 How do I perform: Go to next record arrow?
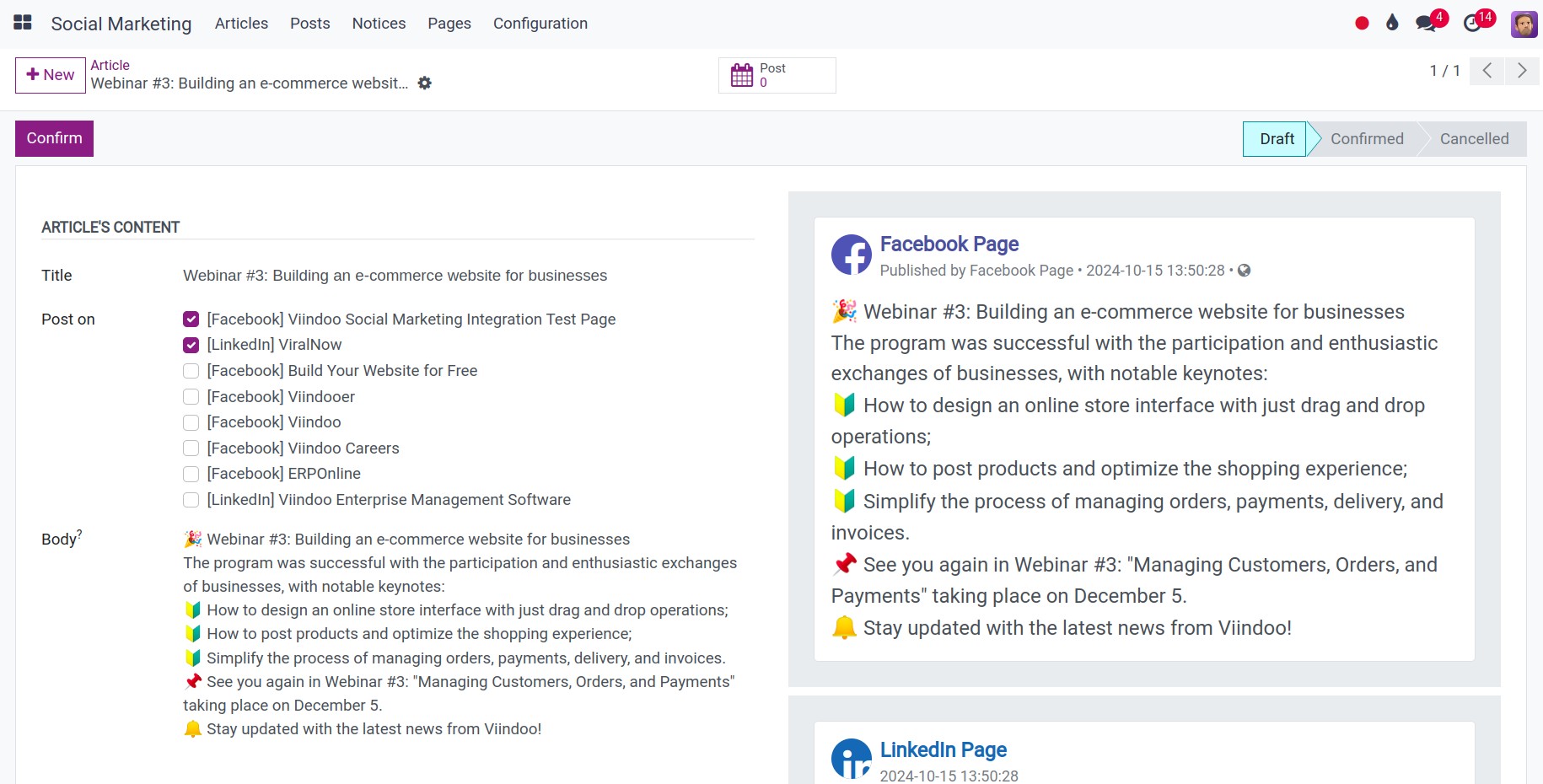pyautogui.click(x=1522, y=71)
